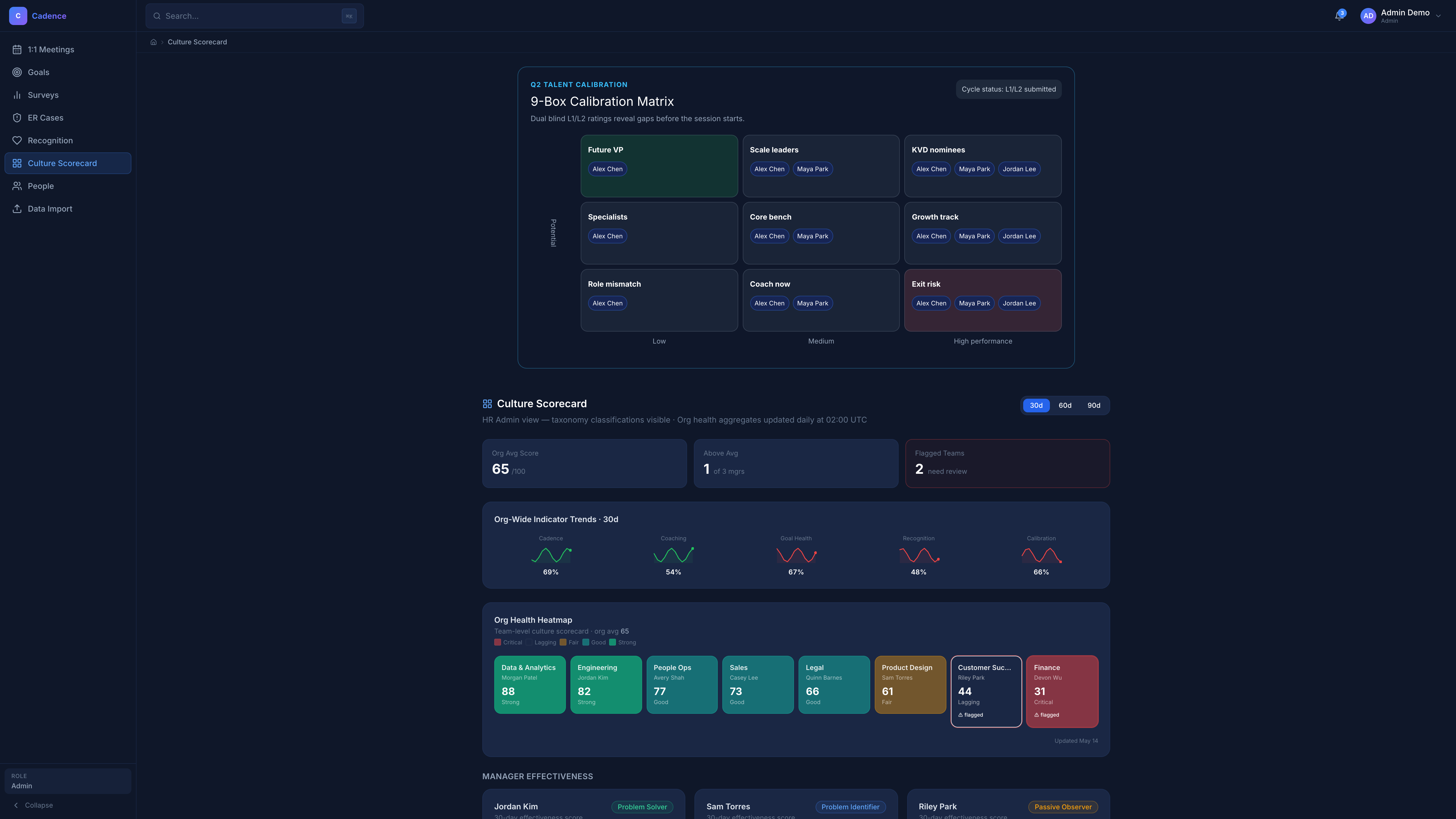This screenshot has width=1456, height=819.
Task: Focus the Search input field
Action: coord(254,16)
